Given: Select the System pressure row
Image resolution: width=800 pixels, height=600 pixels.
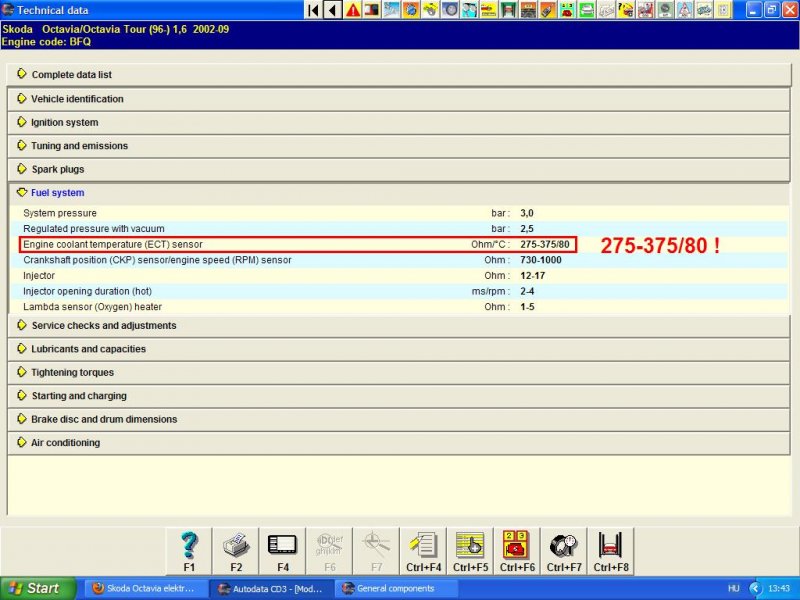Looking at the screenshot, I should [x=399, y=213].
